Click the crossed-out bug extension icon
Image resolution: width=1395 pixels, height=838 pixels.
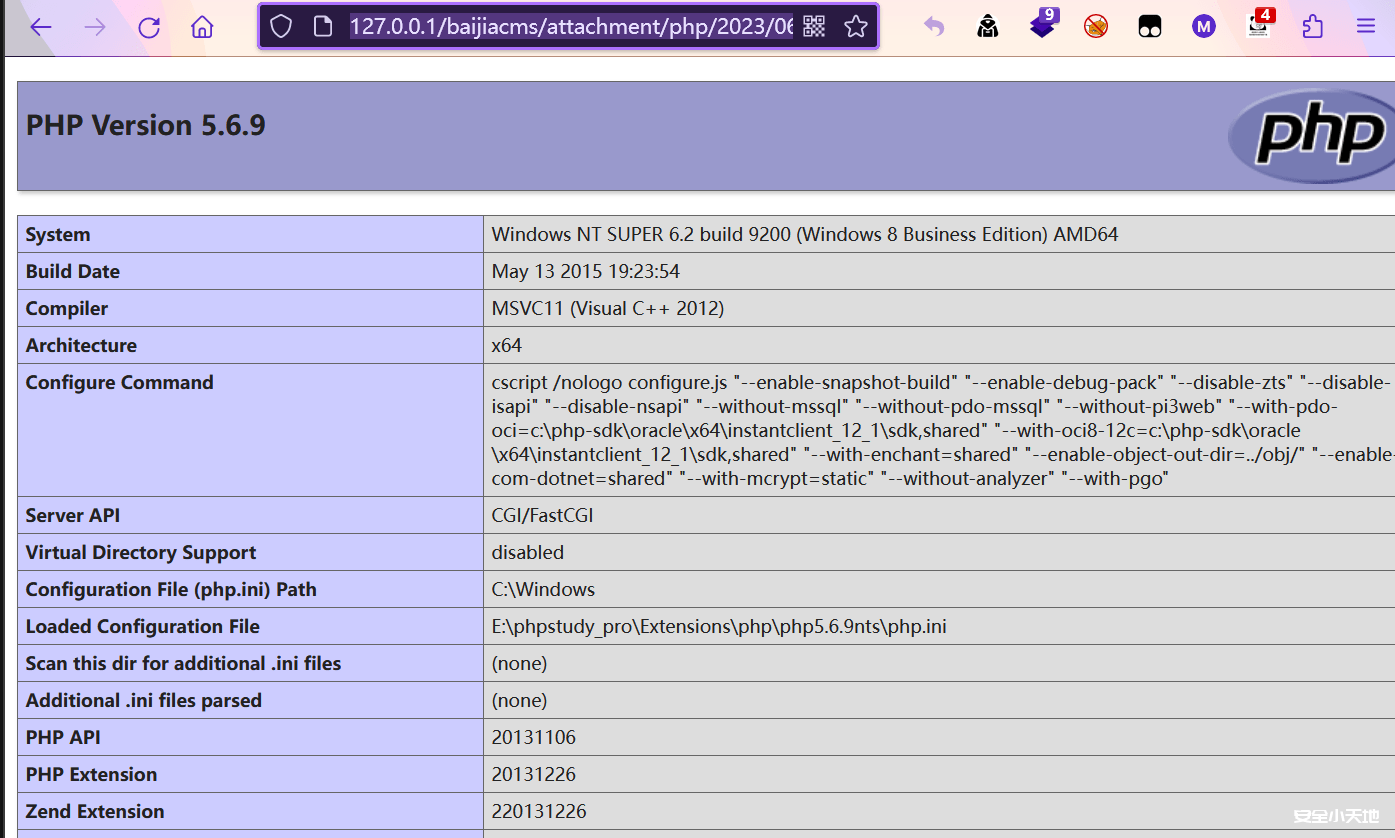1096,27
